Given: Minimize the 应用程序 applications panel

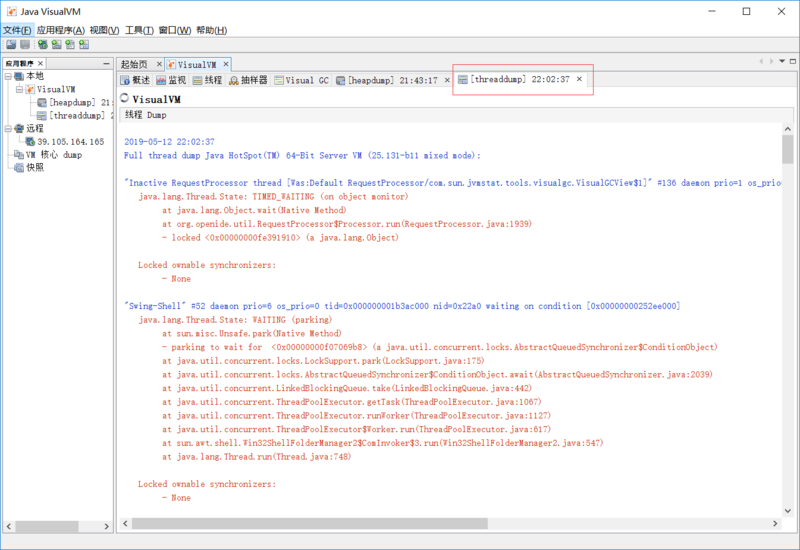Looking at the screenshot, I should pos(106,63).
